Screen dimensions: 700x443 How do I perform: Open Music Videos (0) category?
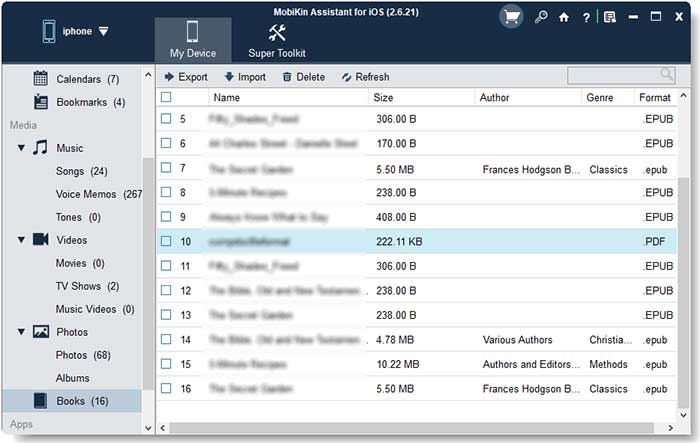click(95, 309)
